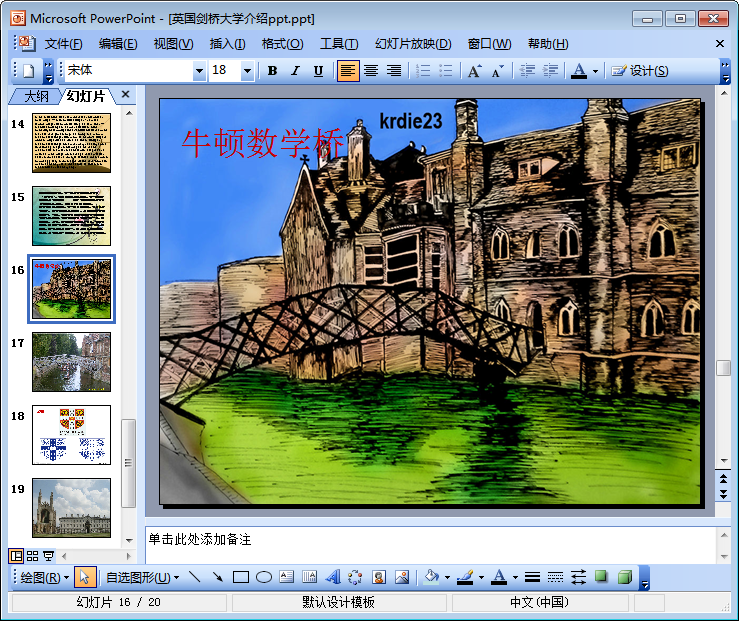Viewport: 739px width, 621px height.
Task: Select slide 19 thumbnail
Action: coord(71,508)
